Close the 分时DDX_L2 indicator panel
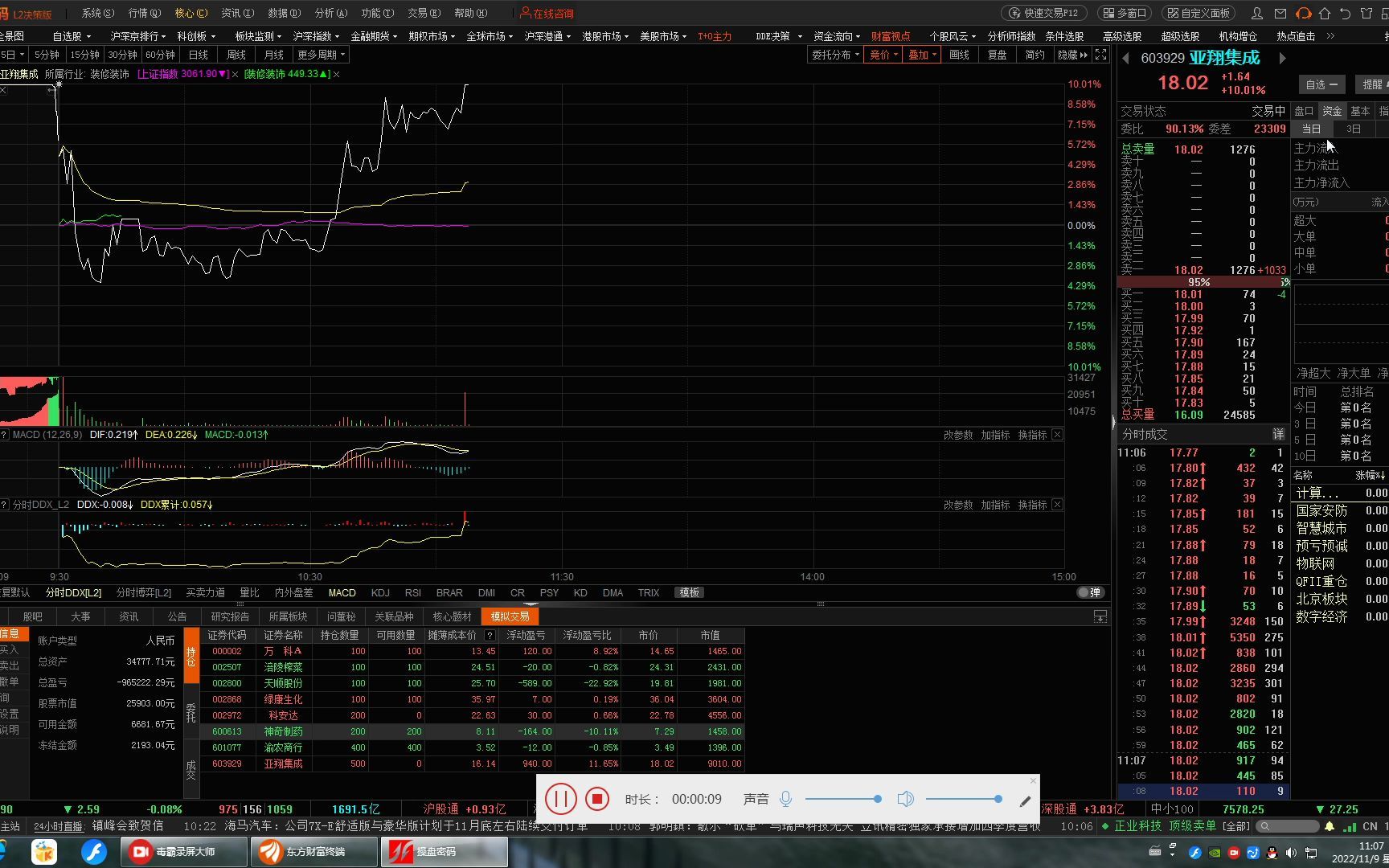 pos(1057,505)
